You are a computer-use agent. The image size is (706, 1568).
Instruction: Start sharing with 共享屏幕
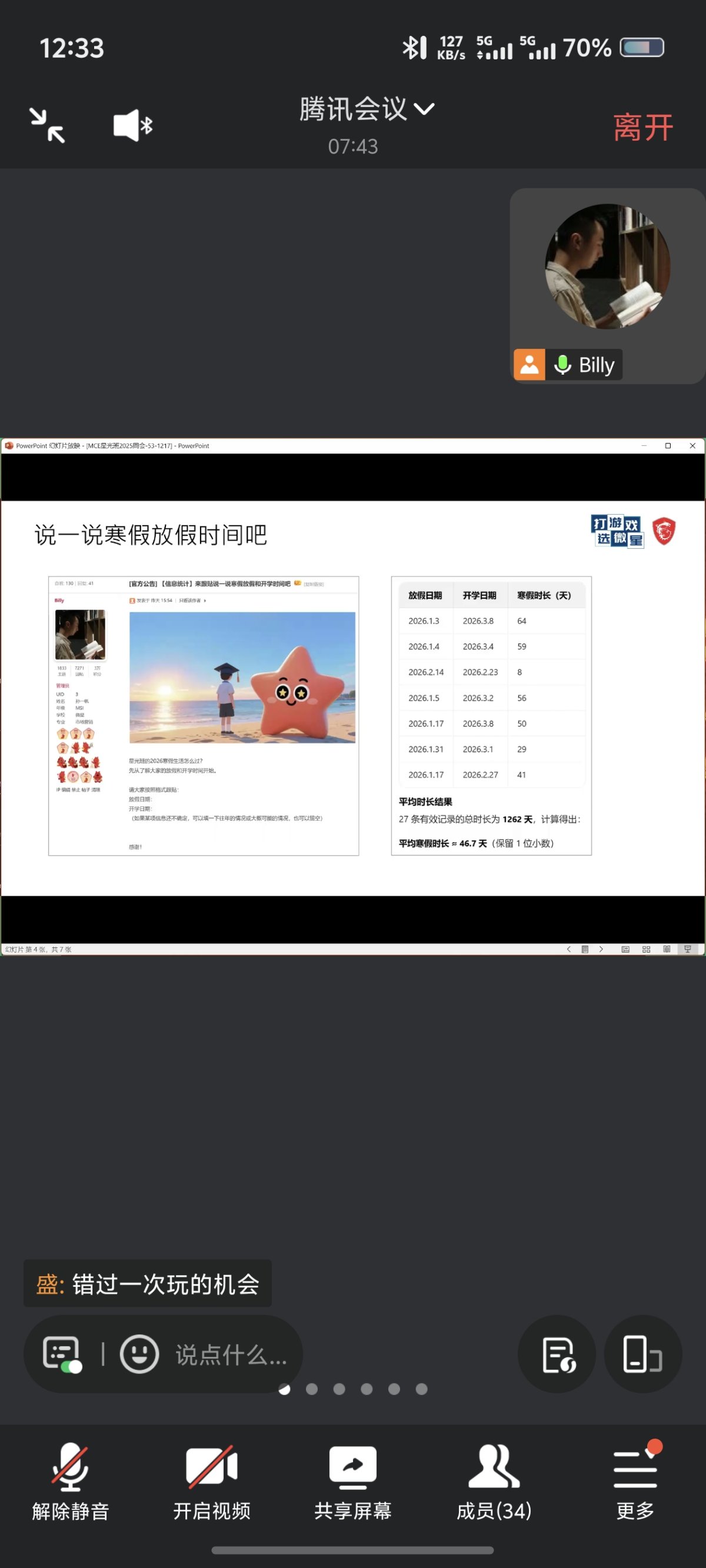click(352, 1482)
